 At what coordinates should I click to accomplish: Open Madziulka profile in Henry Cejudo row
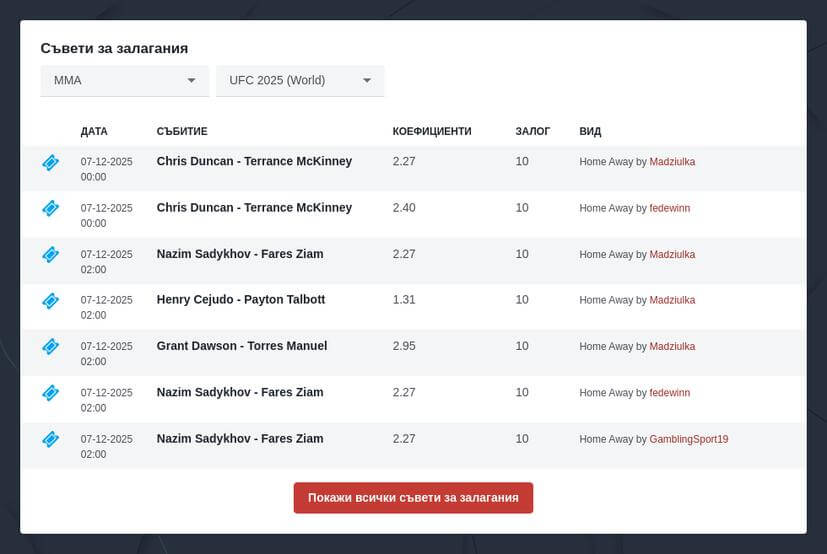pos(672,300)
